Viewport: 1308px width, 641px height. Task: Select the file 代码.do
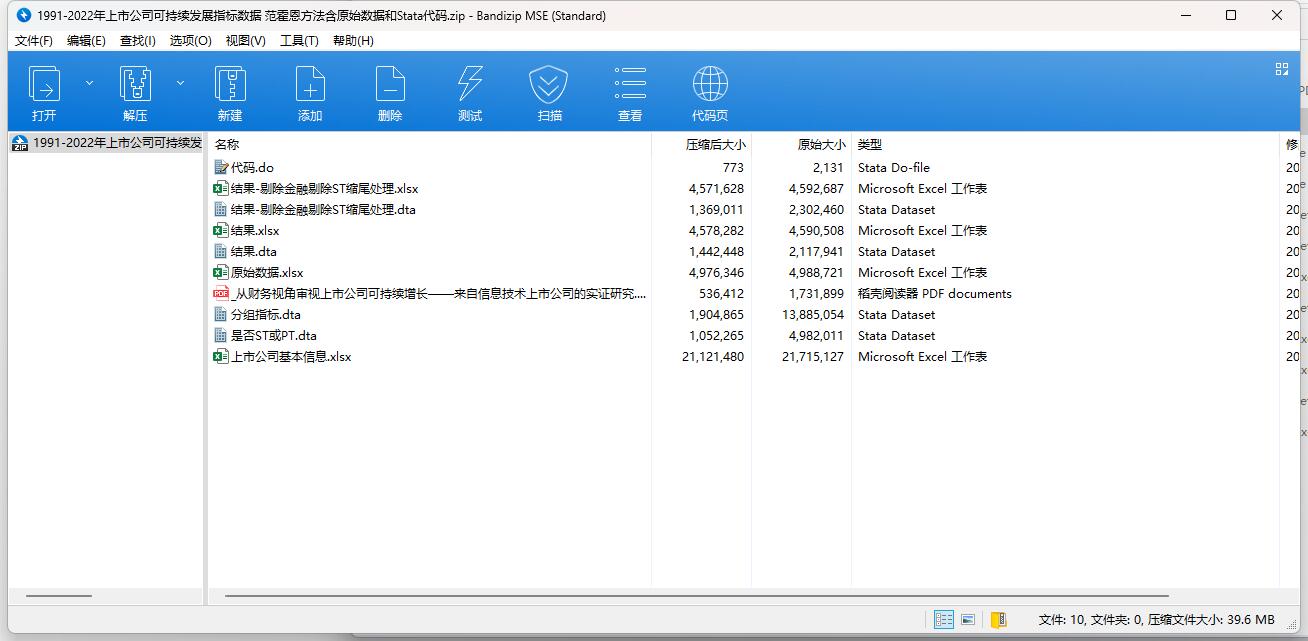pos(252,168)
